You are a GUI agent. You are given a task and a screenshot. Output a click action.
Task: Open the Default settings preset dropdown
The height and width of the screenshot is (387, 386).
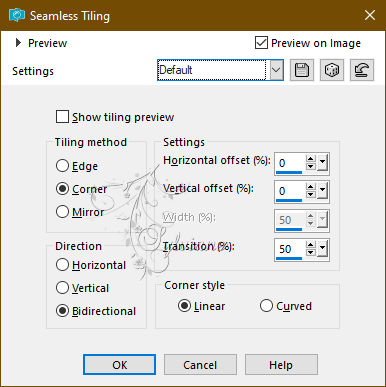277,70
